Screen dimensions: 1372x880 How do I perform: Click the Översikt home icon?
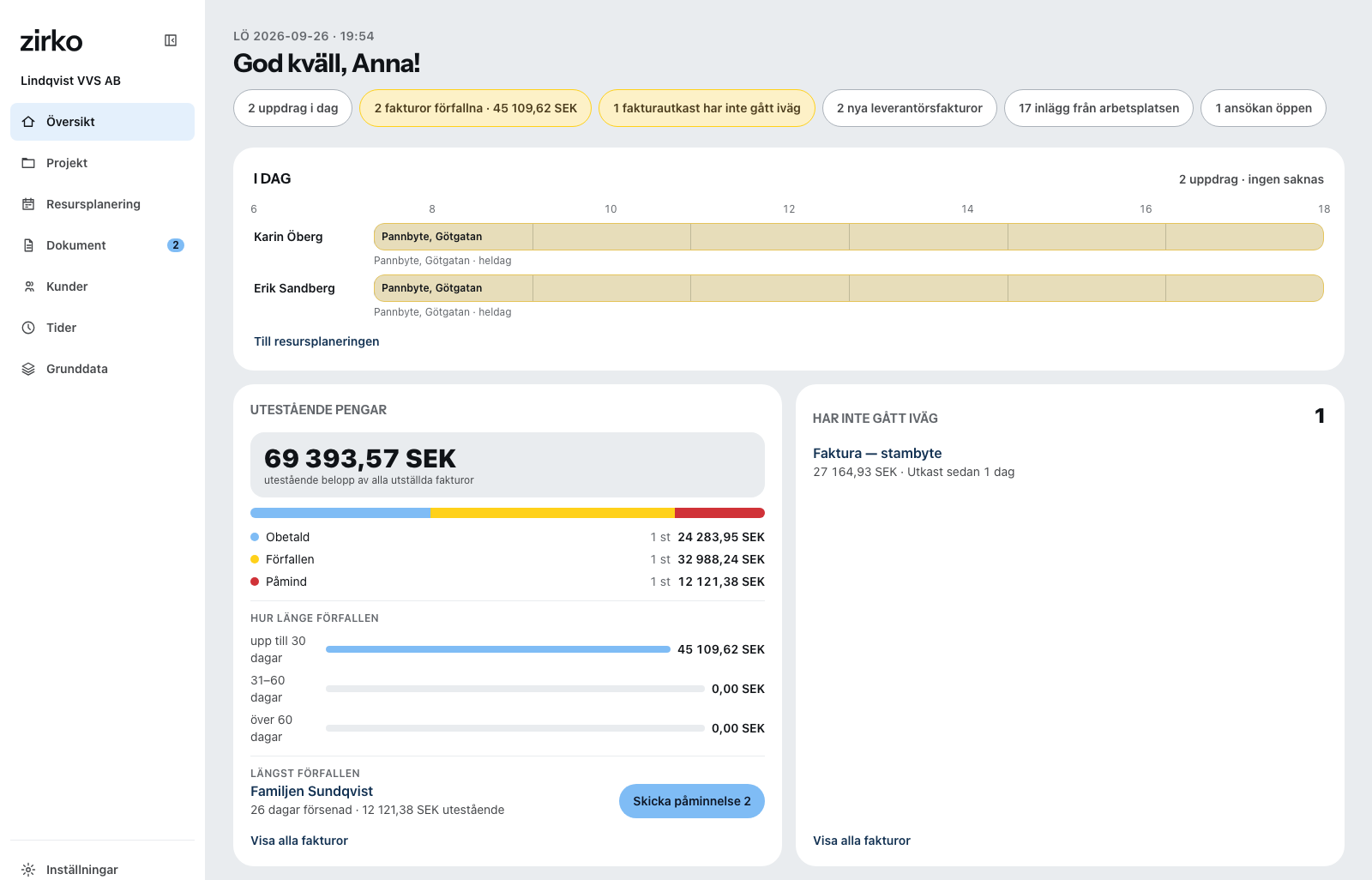pyautogui.click(x=28, y=122)
